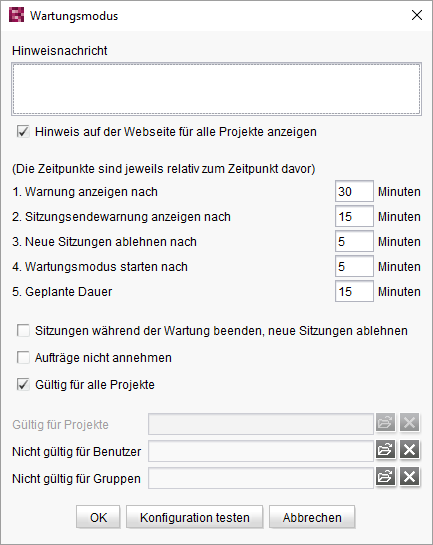Clear the Nicht gültig für Gruppen field

(410, 477)
